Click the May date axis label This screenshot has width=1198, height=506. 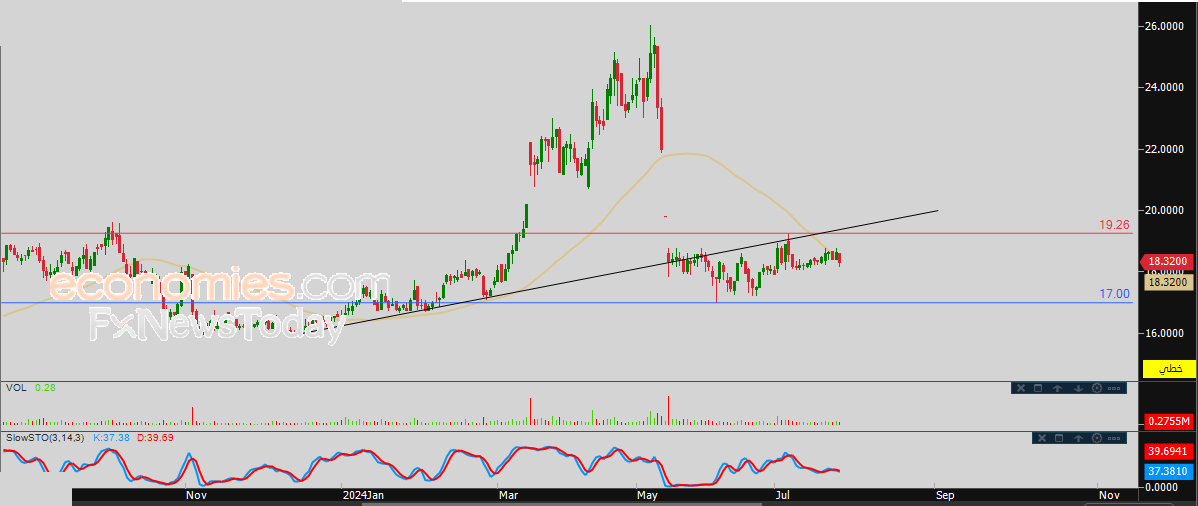click(x=647, y=496)
